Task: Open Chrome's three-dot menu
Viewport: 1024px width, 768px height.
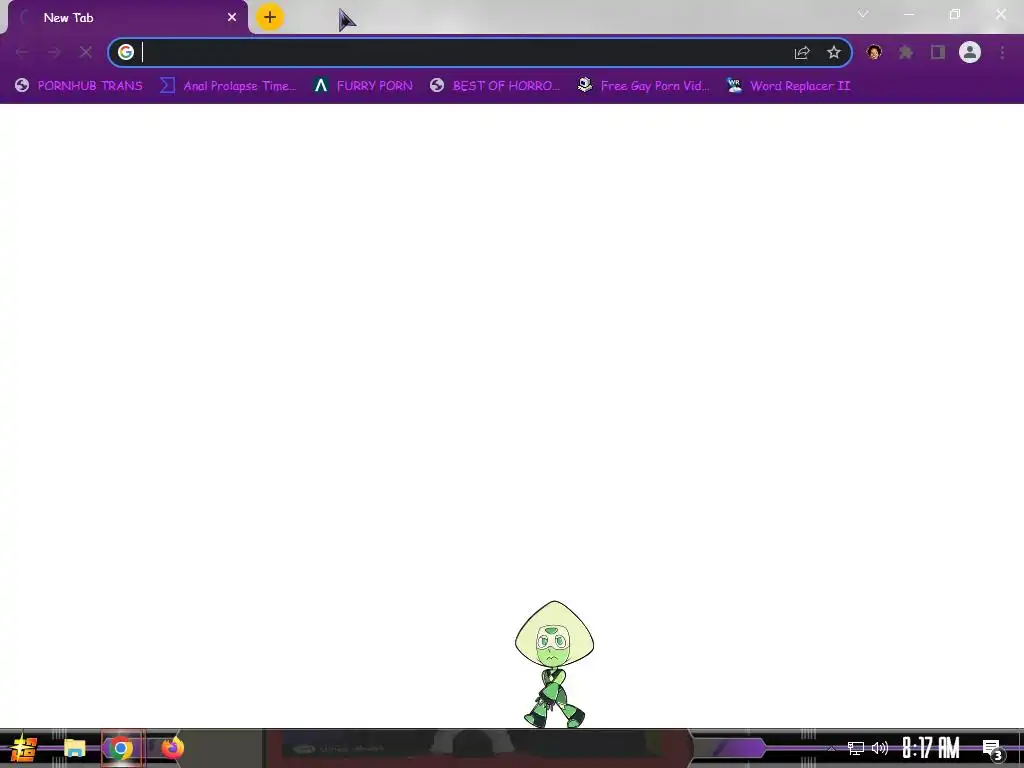Action: [1002, 52]
